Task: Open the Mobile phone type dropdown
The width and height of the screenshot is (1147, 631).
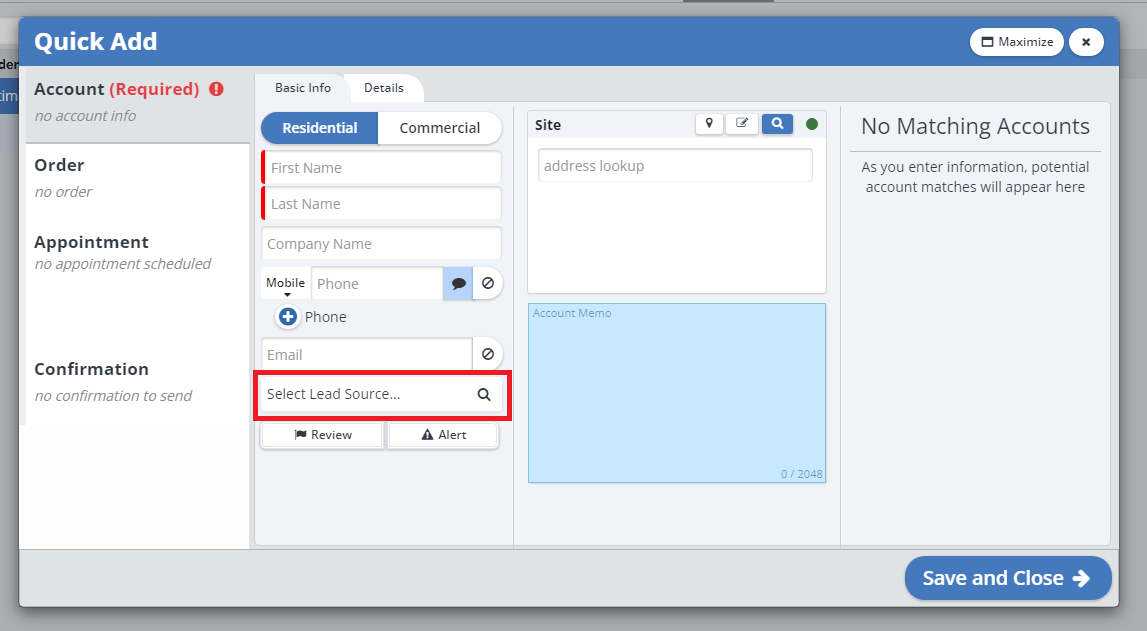Action: tap(286, 285)
